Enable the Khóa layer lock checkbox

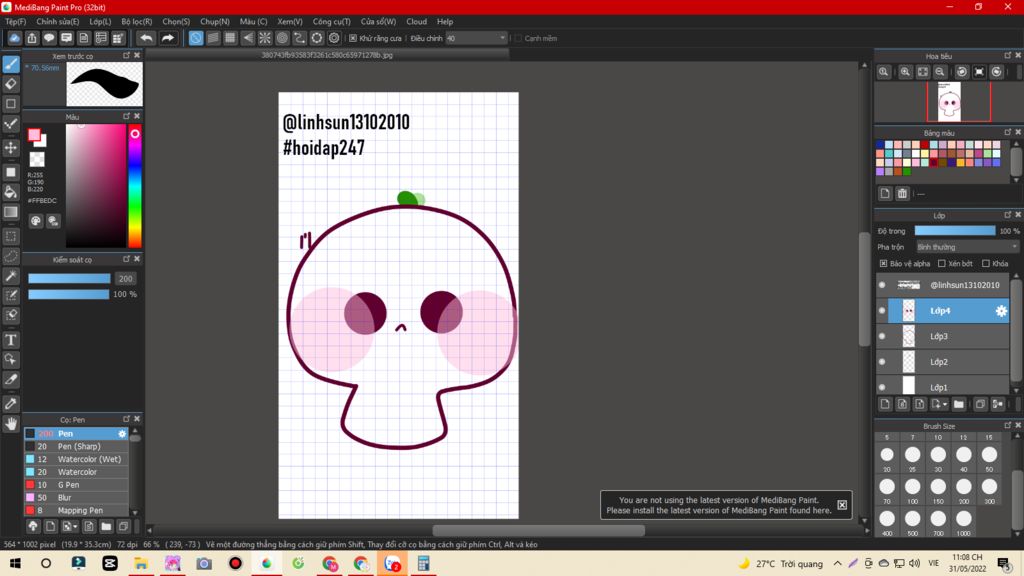[986, 264]
